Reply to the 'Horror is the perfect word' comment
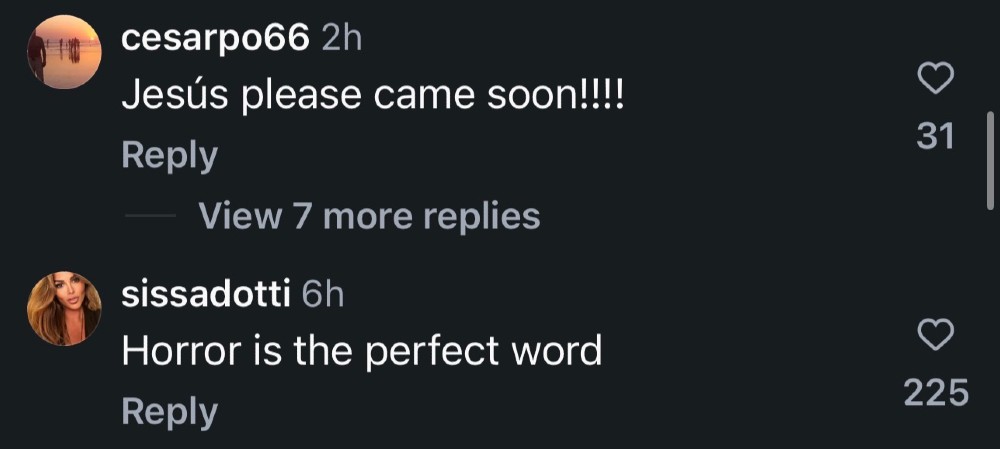Image resolution: width=1000 pixels, height=449 pixels. (x=170, y=413)
